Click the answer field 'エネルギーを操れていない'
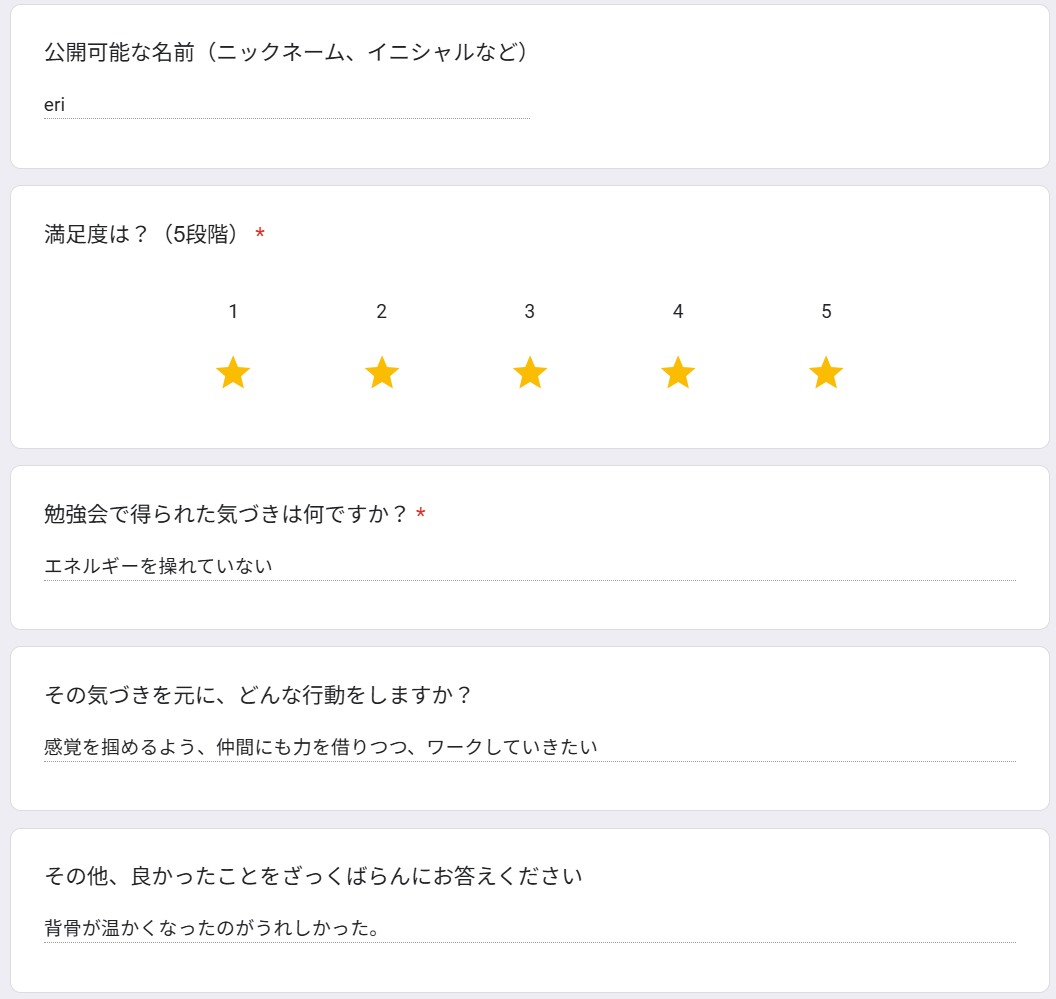1056x999 pixels. [x=530, y=566]
